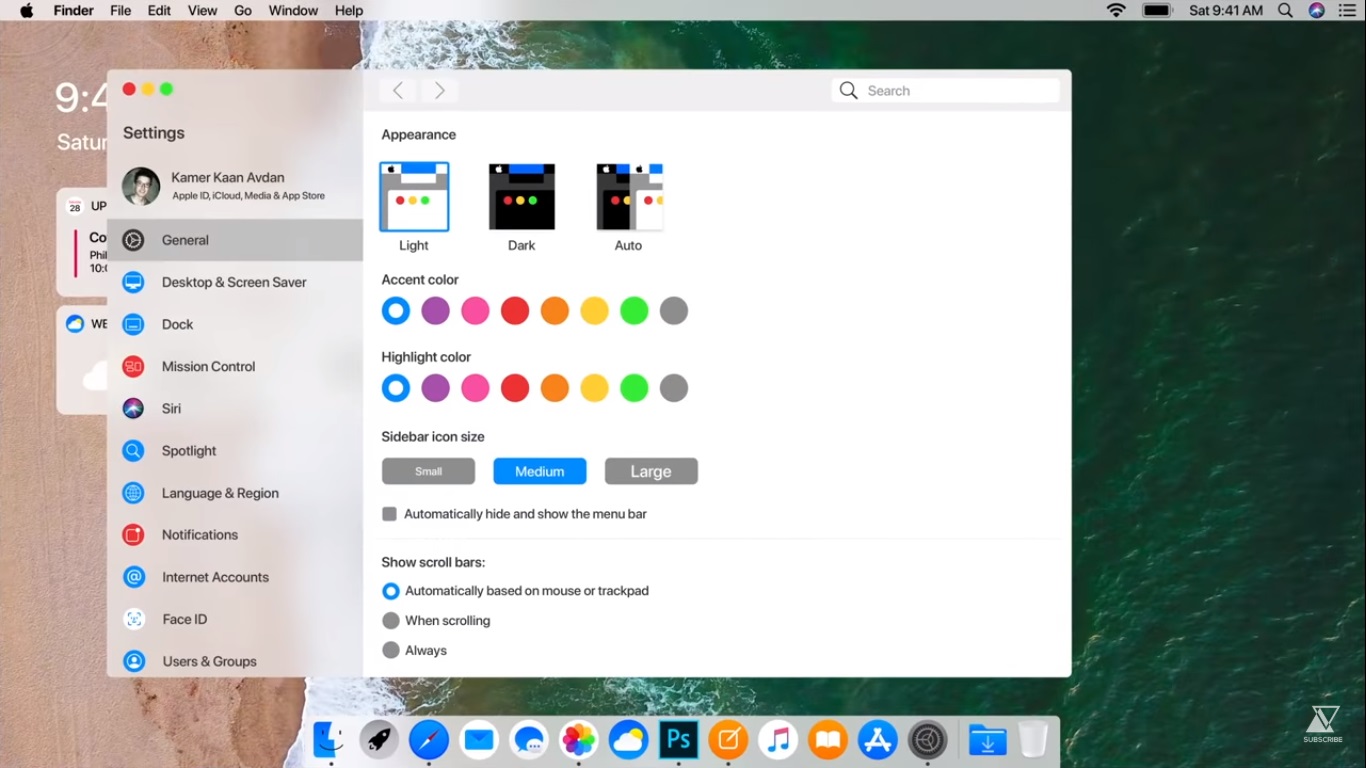This screenshot has height=768, width=1366.
Task: Open the Downloads folder in Dock
Action: point(987,740)
